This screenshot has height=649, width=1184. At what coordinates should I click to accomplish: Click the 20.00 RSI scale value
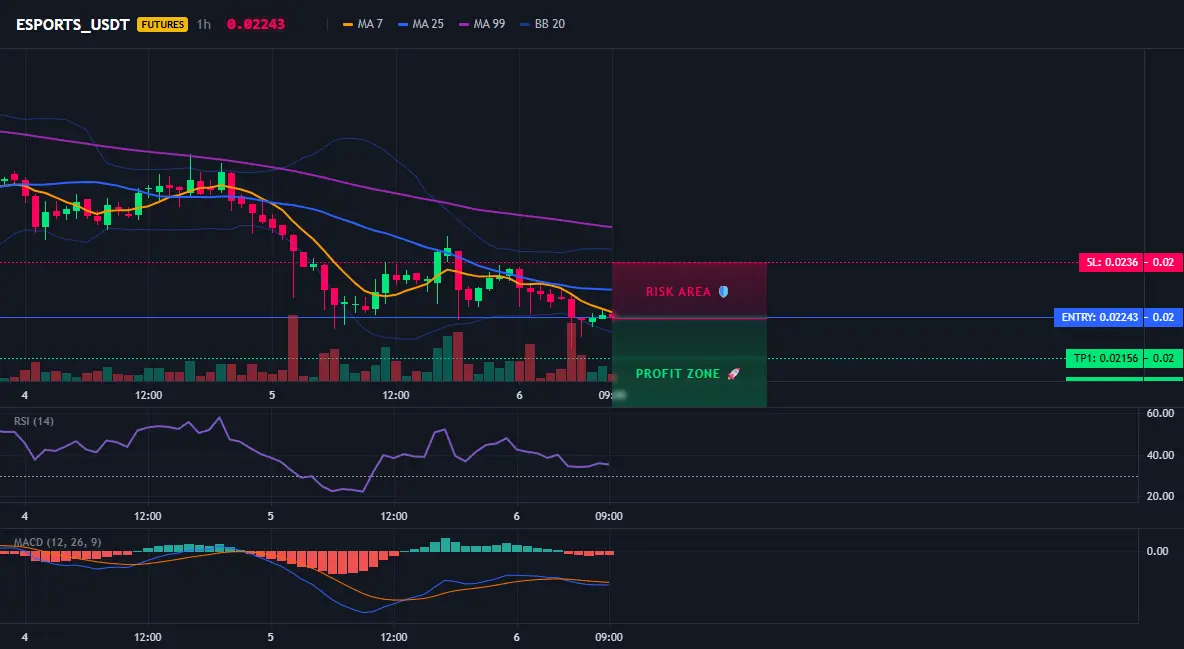coord(1160,496)
